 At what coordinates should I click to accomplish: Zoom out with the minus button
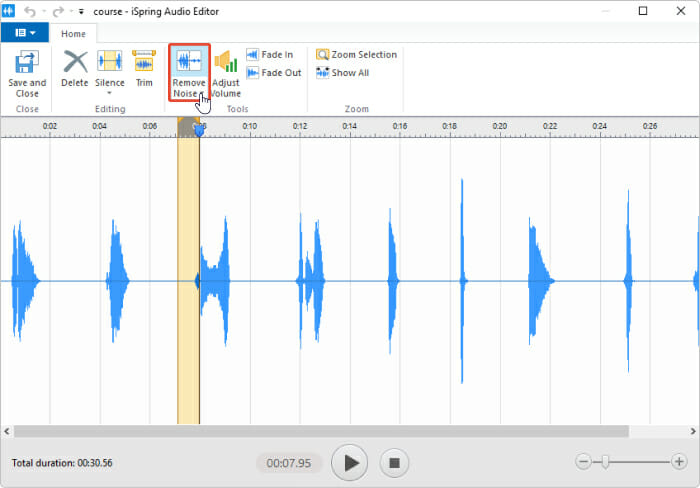point(583,462)
